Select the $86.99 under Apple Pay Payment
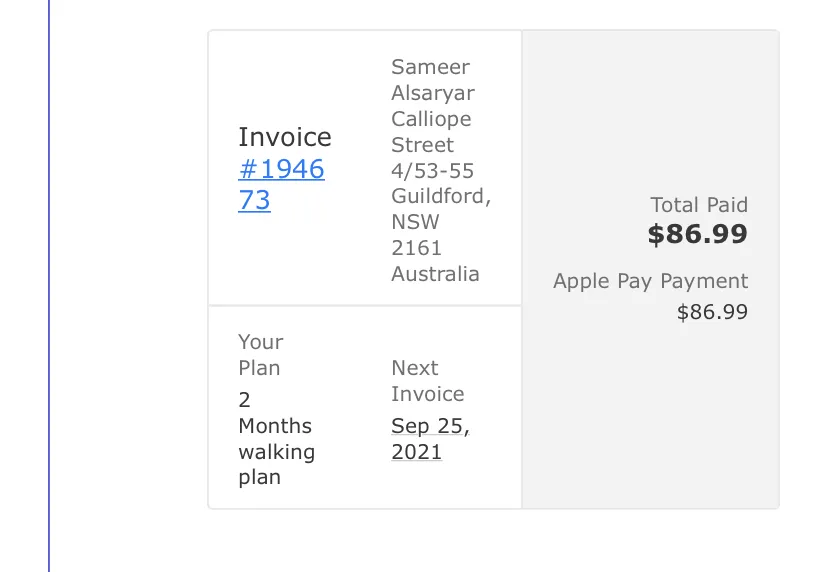 (x=712, y=312)
